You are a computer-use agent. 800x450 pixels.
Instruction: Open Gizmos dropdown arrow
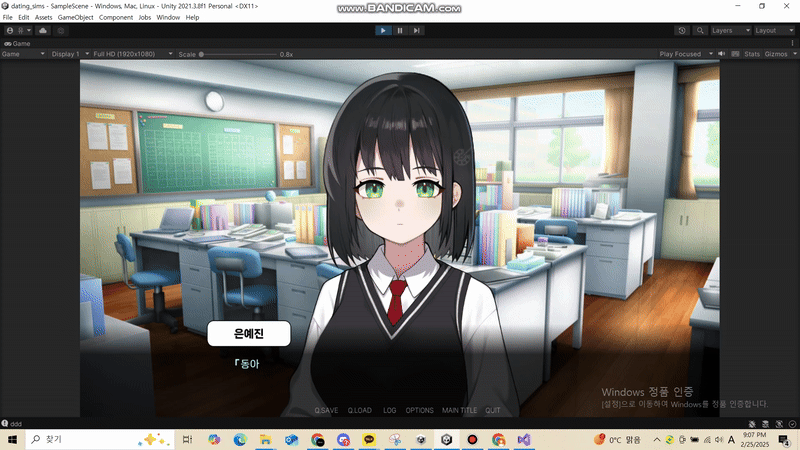click(x=794, y=54)
